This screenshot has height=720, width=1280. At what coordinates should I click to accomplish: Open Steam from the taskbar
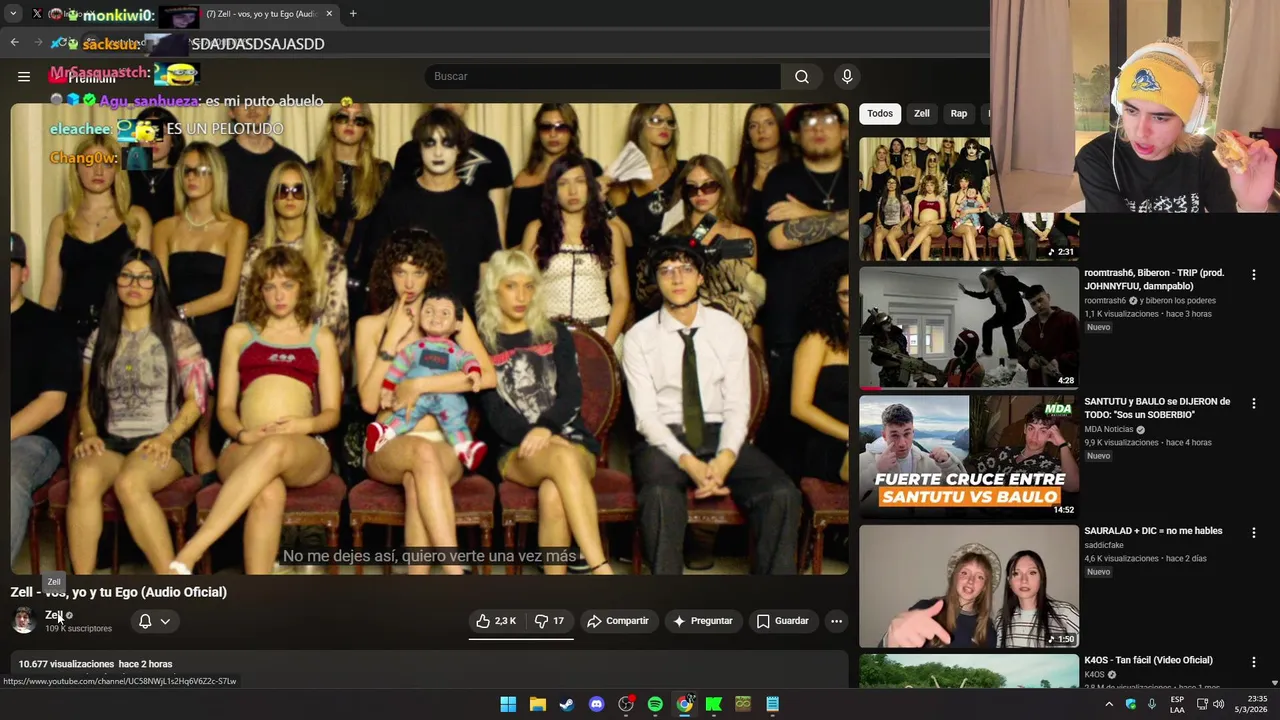point(567,704)
